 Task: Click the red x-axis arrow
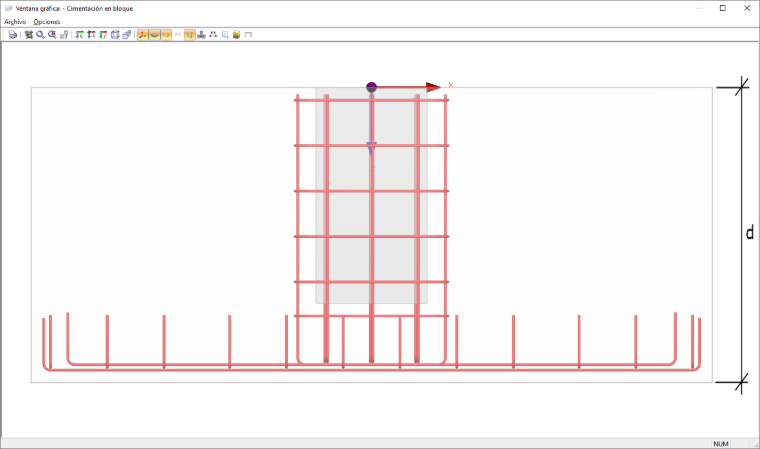409,87
